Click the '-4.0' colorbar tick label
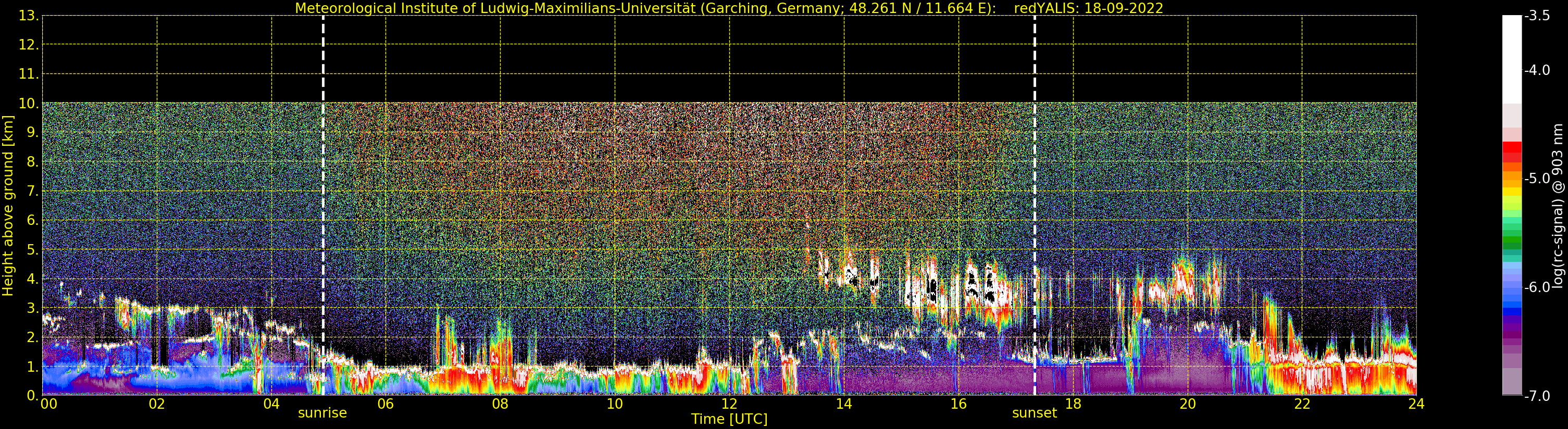Image resolution: width=1568 pixels, height=429 pixels. point(1537,71)
